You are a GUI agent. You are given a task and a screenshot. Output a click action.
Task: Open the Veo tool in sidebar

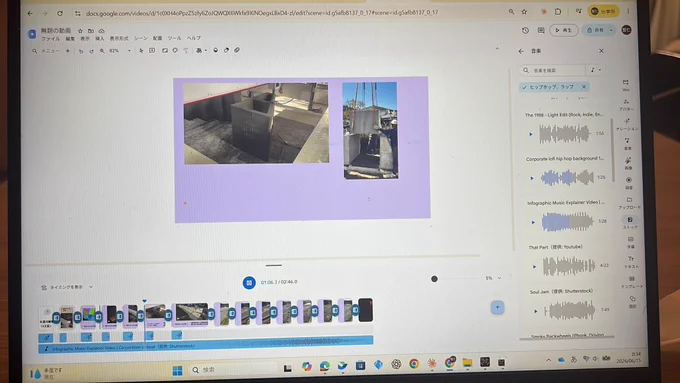tap(626, 85)
